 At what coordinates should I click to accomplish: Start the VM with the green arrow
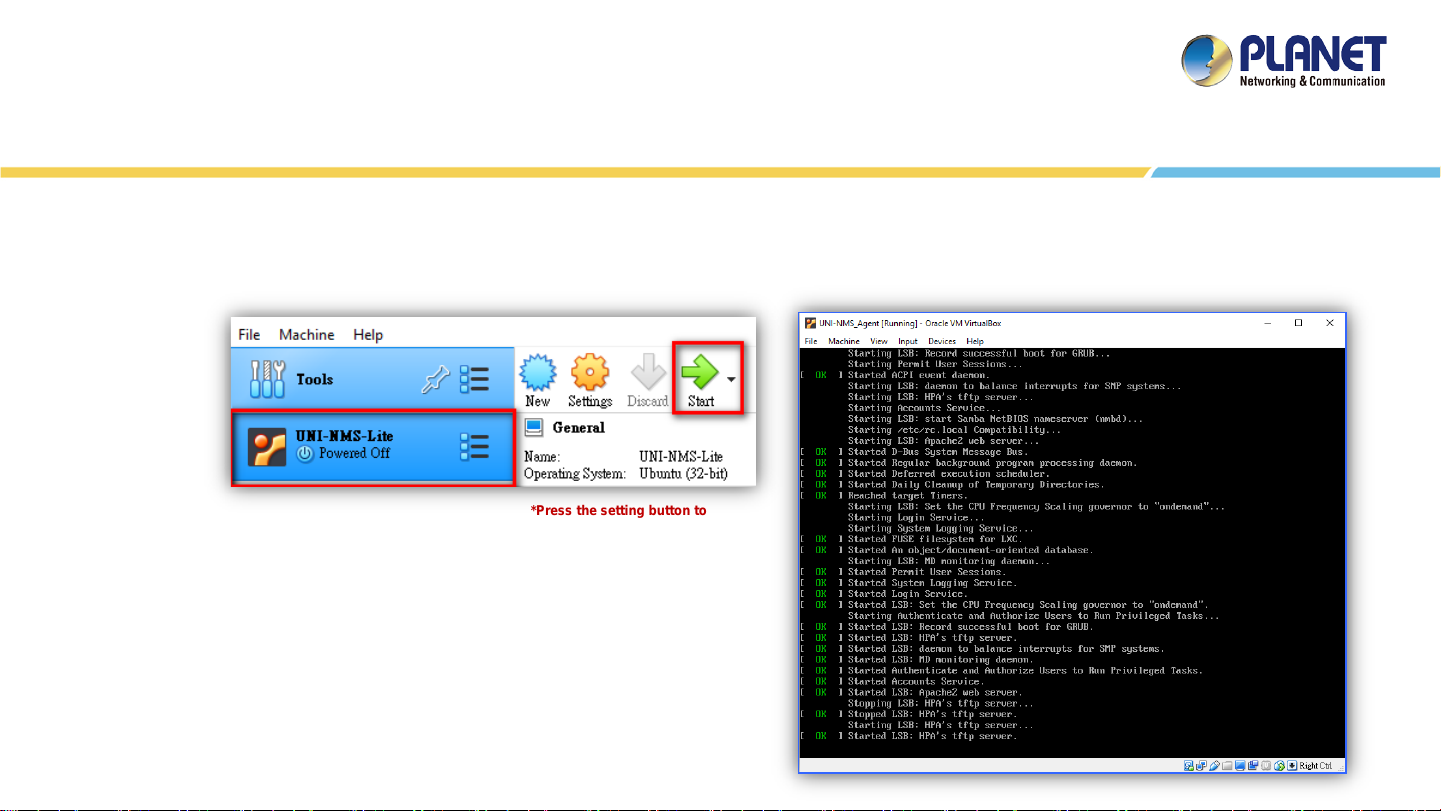(700, 371)
